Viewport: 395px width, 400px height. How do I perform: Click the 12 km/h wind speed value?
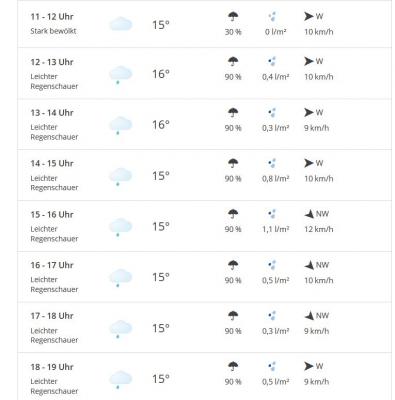tap(318, 229)
